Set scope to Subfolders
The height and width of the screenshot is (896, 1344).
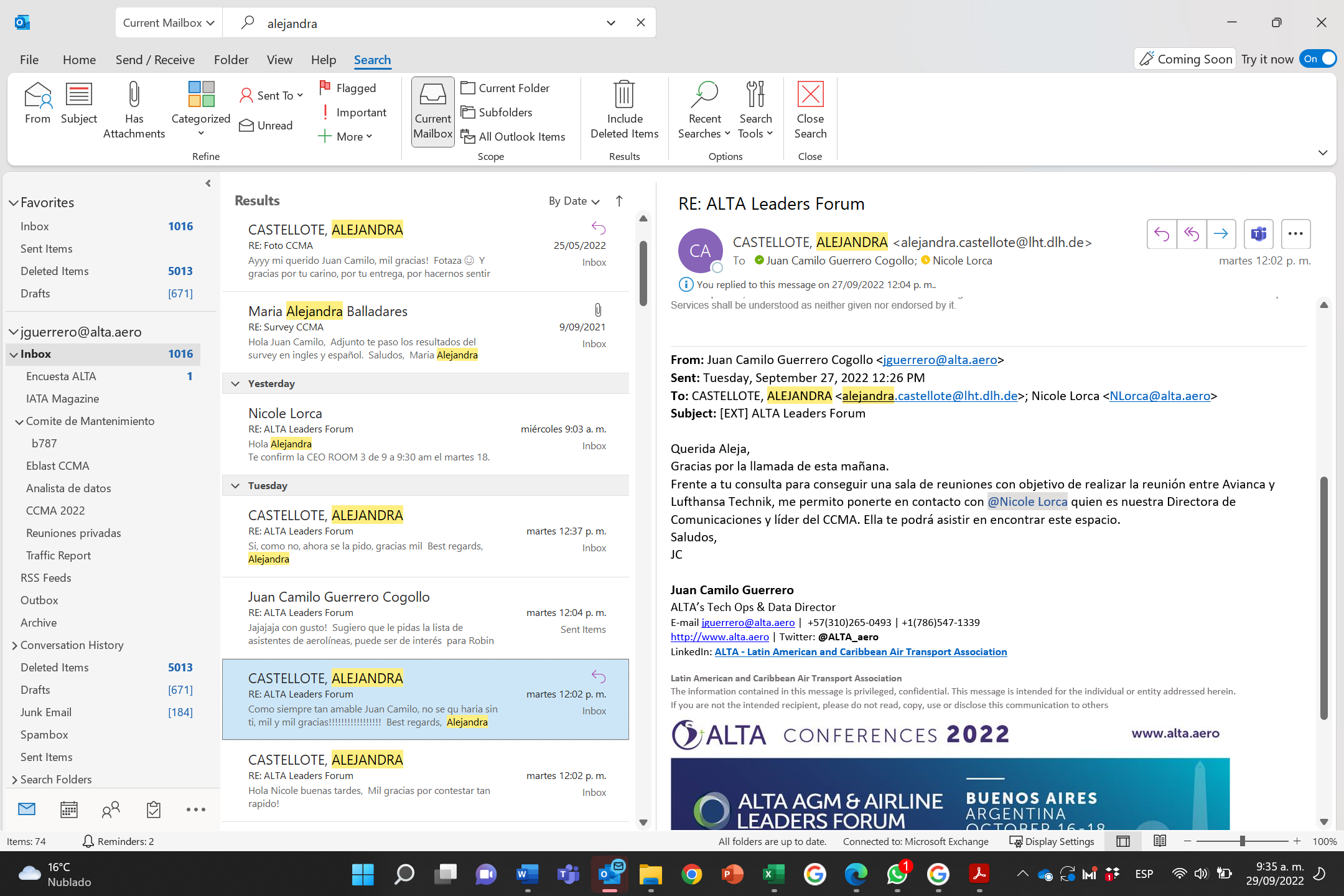(497, 113)
